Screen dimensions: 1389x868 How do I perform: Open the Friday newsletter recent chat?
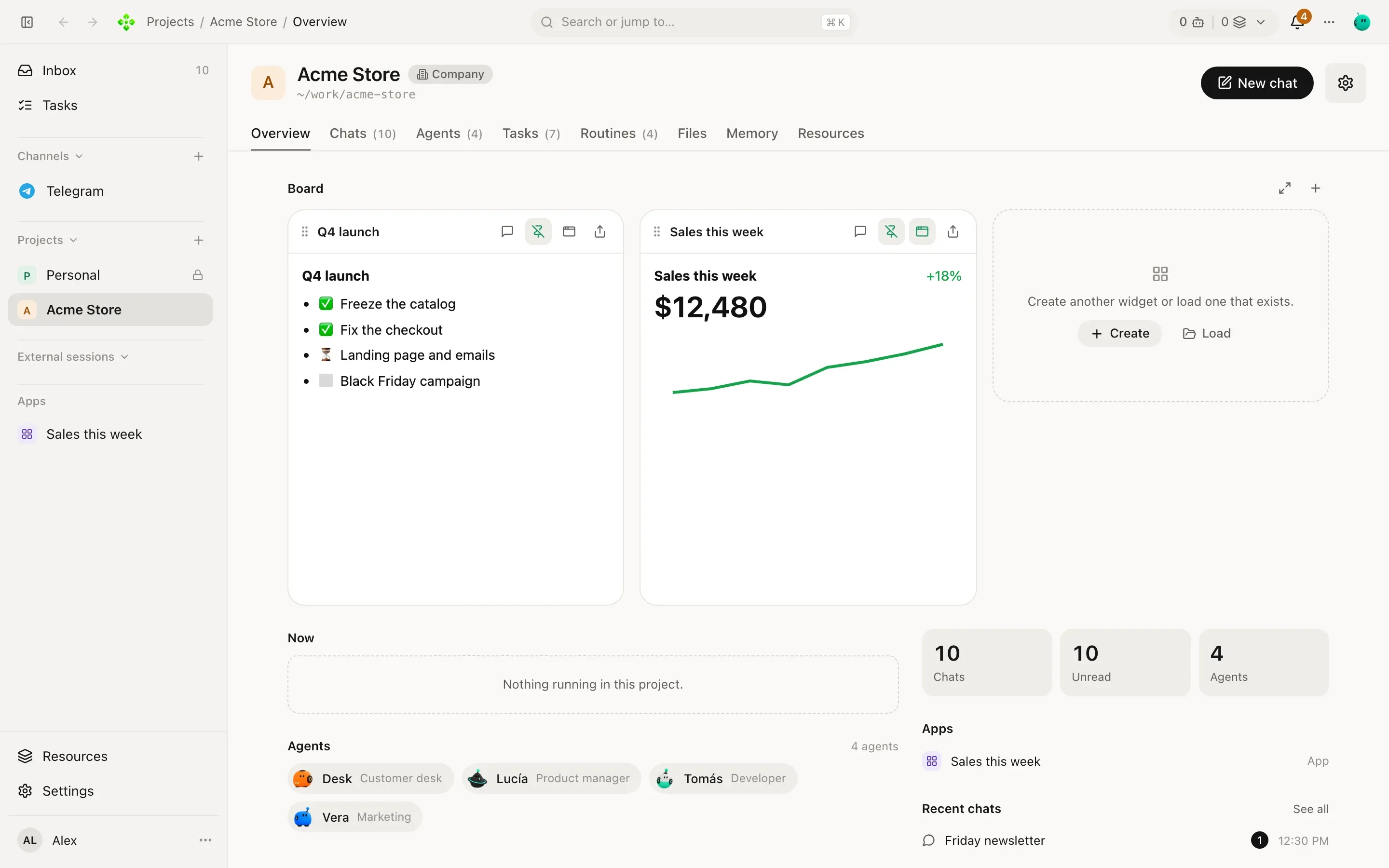[x=1125, y=841]
